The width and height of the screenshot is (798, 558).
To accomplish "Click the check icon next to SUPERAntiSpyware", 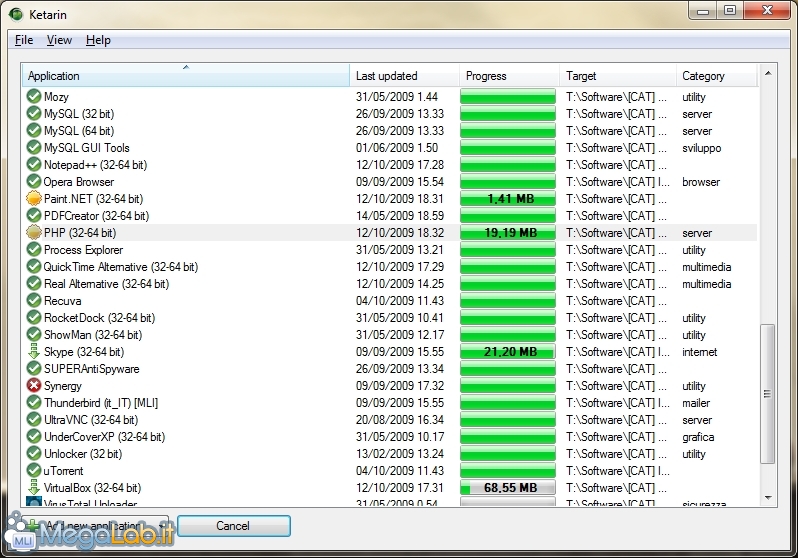I will 34,369.
